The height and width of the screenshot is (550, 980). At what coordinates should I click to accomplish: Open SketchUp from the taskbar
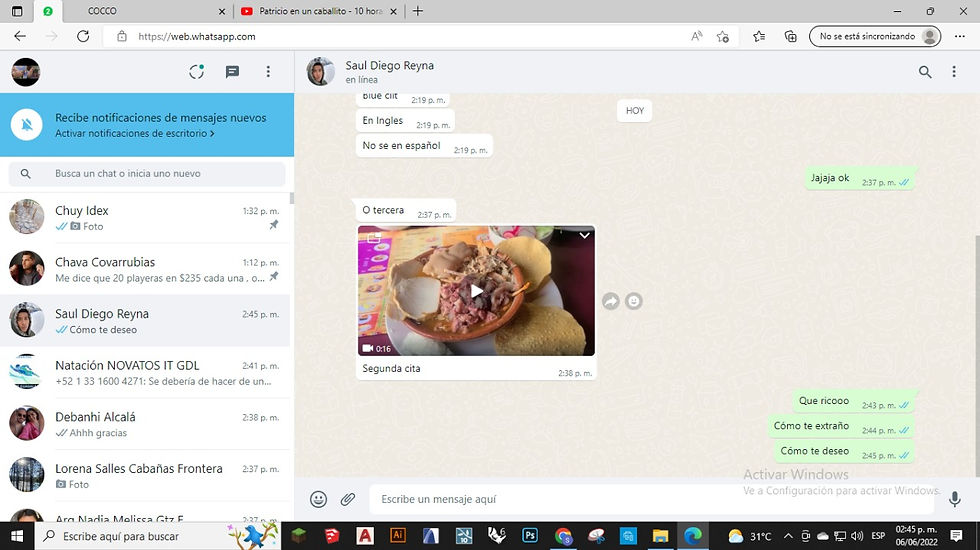tap(332, 536)
